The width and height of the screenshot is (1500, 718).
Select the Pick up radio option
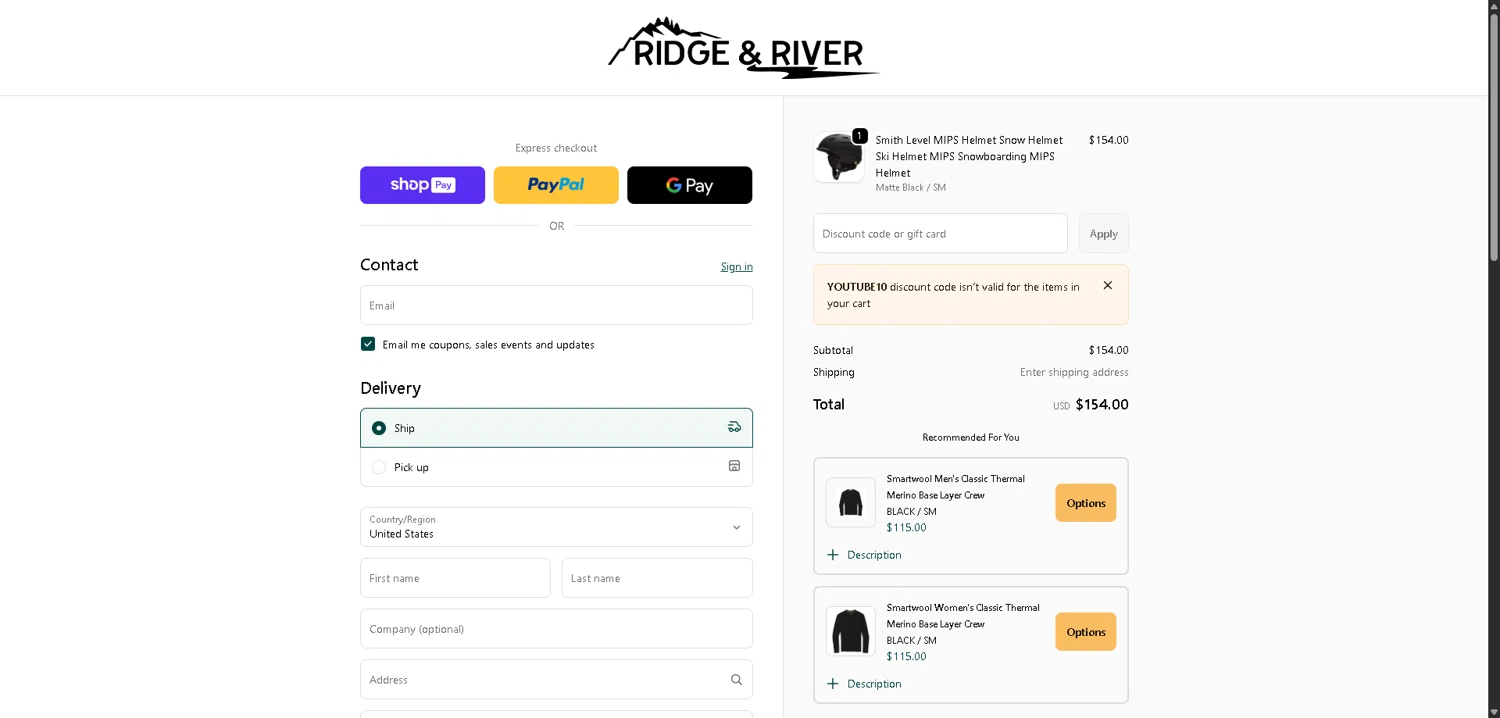click(379, 467)
